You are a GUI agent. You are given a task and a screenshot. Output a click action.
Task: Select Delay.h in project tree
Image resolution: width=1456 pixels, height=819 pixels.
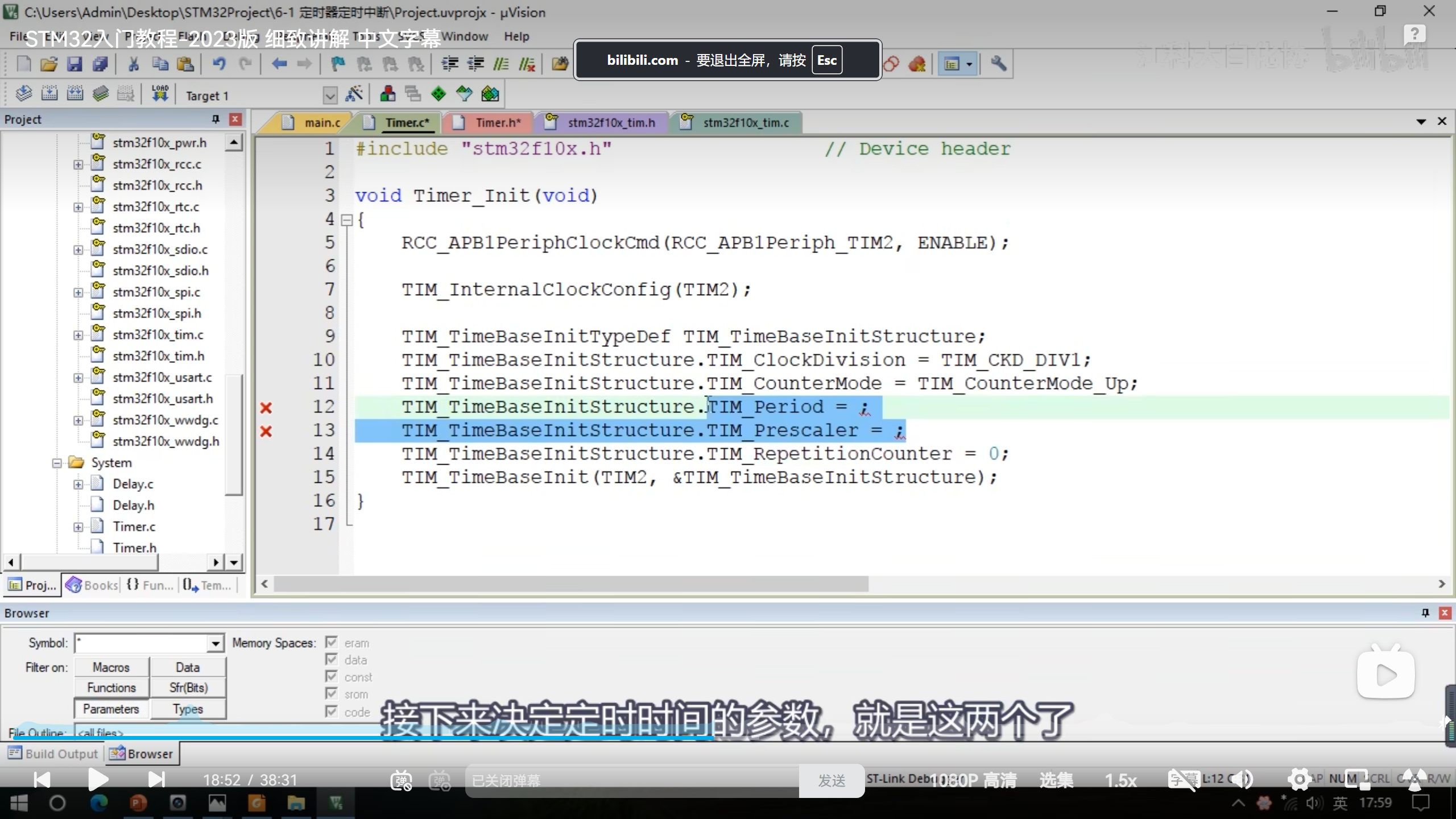[133, 506]
